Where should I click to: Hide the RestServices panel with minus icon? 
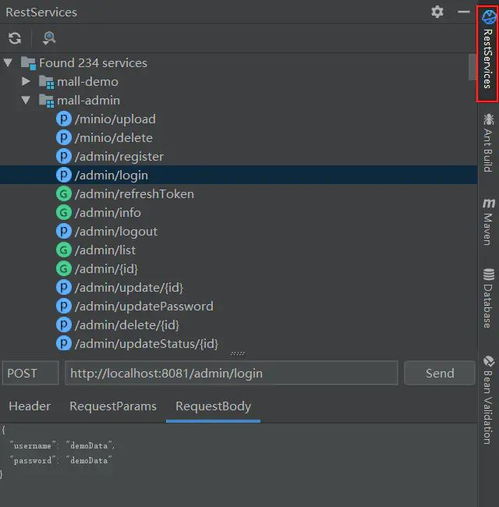pos(463,12)
